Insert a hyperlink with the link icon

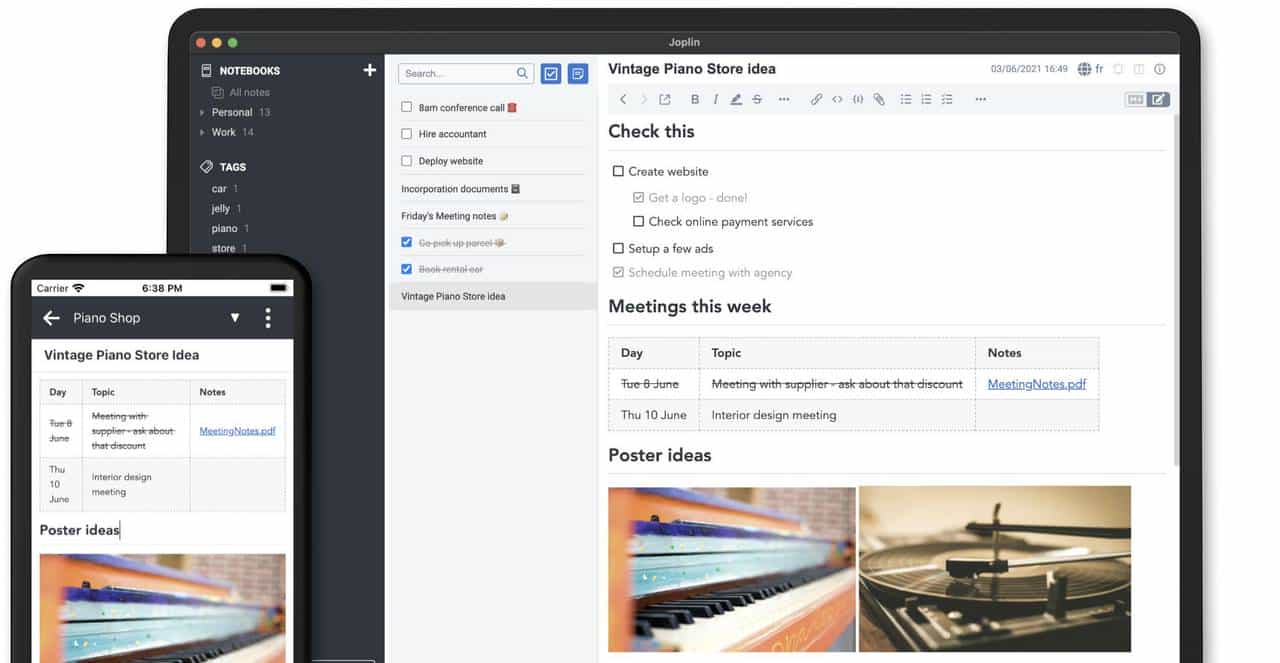816,99
